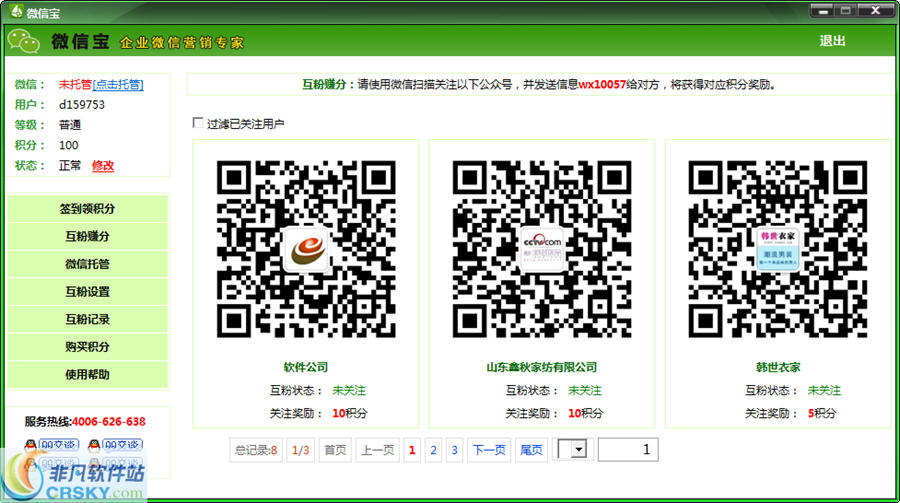Click the user ID d159753

[82, 105]
